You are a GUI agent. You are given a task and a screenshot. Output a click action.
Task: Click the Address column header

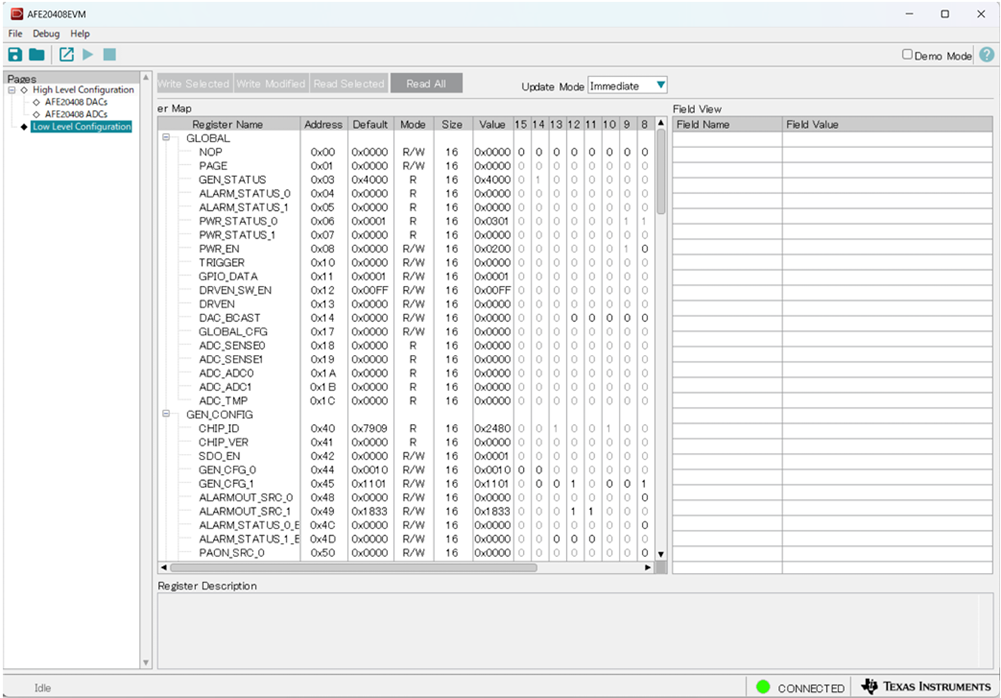coord(324,124)
